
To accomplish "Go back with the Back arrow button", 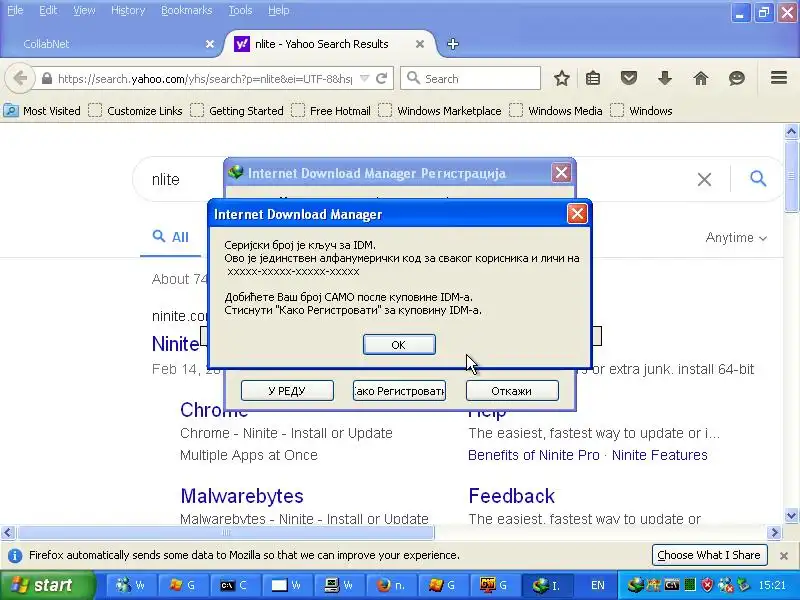I will pyautogui.click(x=20, y=79).
